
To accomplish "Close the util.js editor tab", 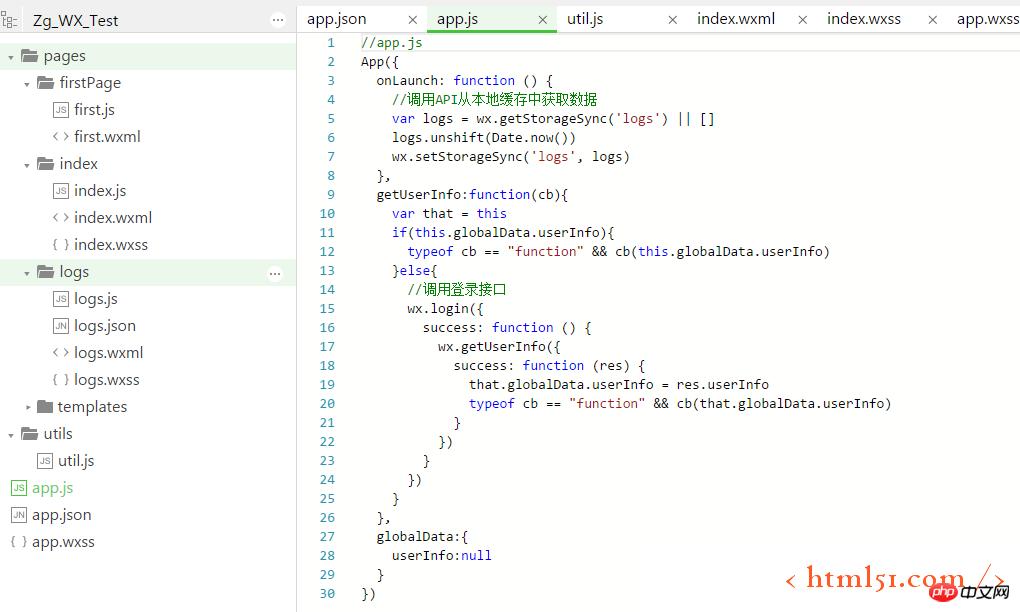I will coord(673,19).
